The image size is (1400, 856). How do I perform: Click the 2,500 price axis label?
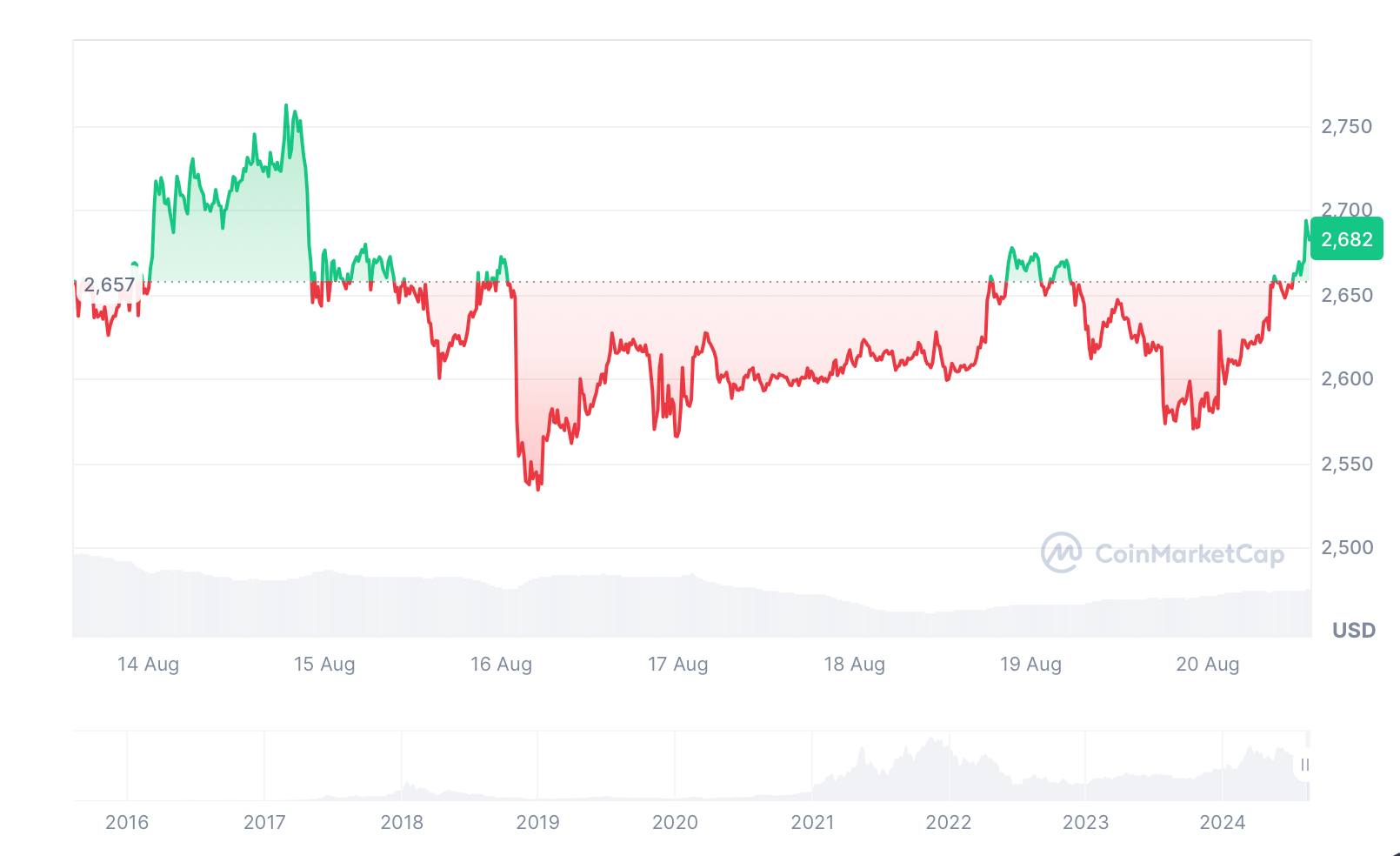click(1346, 547)
